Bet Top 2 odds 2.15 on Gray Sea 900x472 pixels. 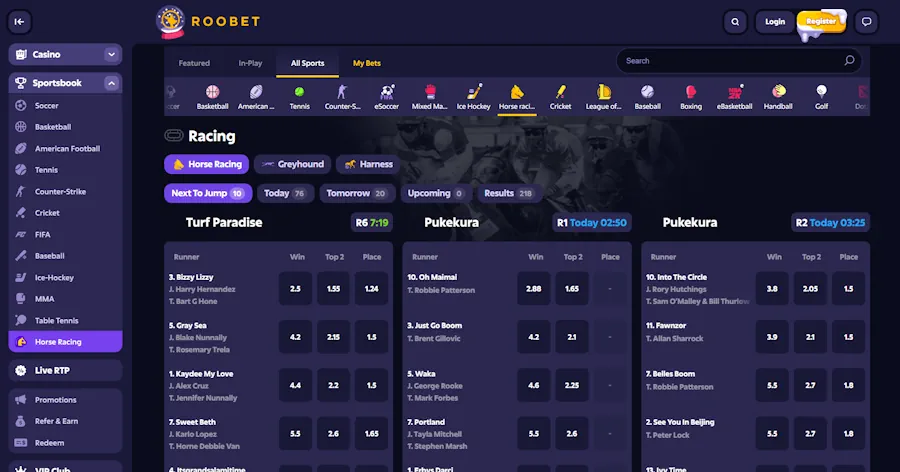[x=333, y=337]
